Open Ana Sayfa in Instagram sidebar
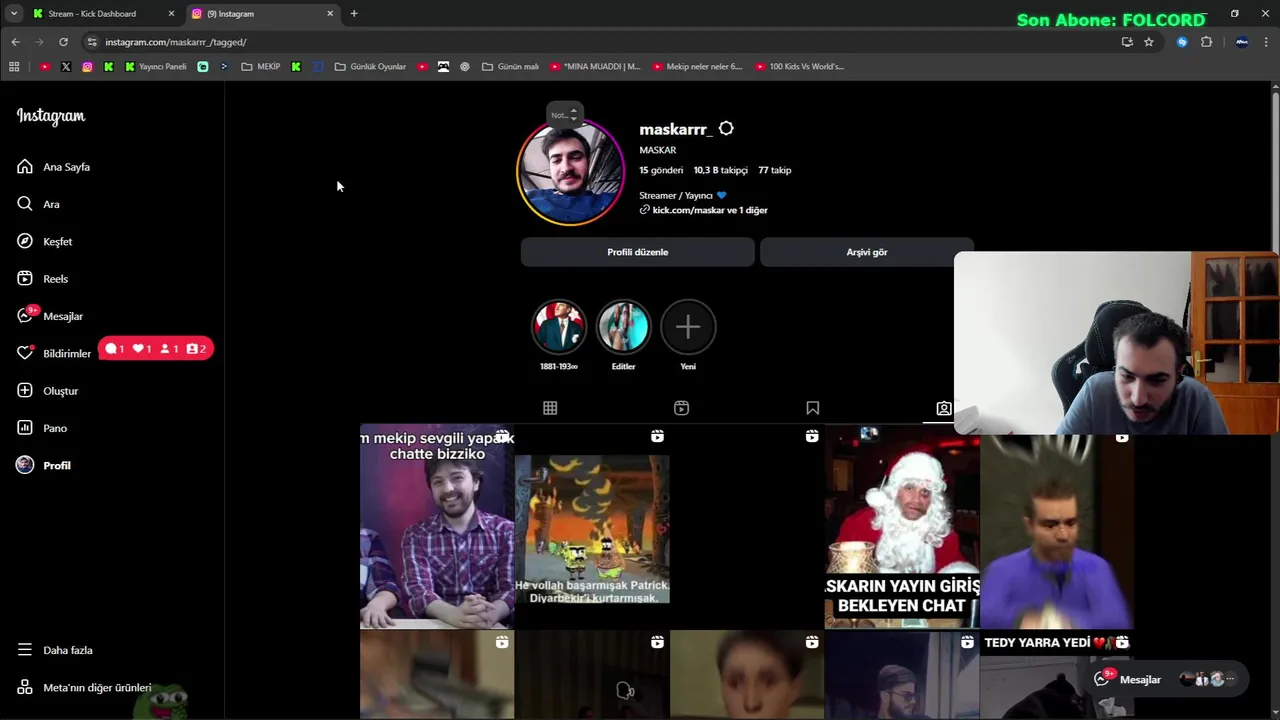Image resolution: width=1280 pixels, height=720 pixels. [x=54, y=167]
